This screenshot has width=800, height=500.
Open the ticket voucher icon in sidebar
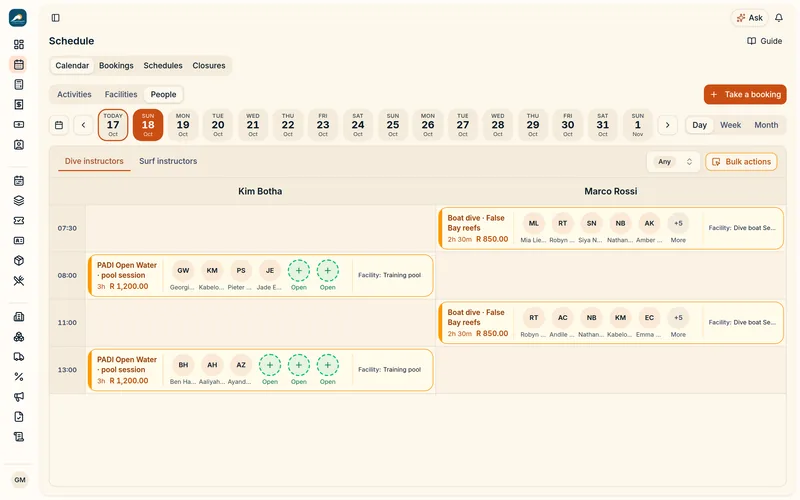pos(19,220)
